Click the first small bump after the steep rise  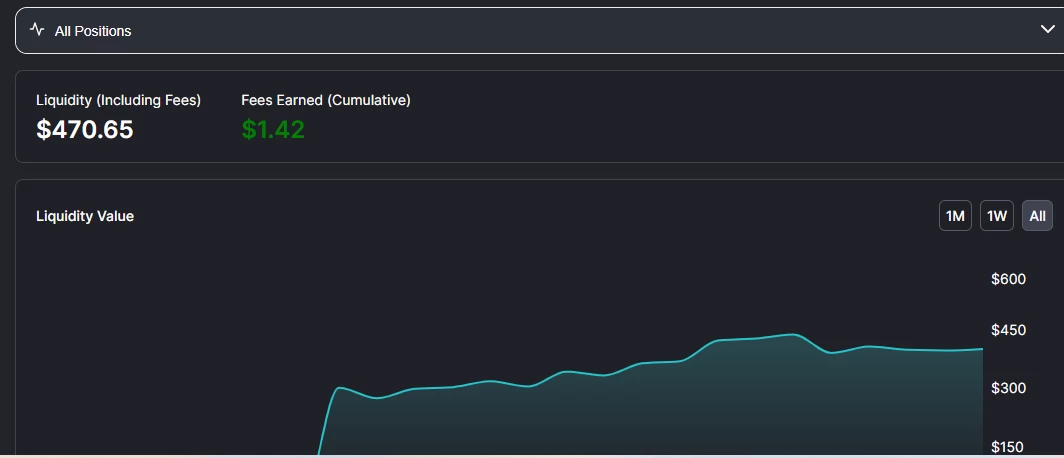click(x=341, y=387)
